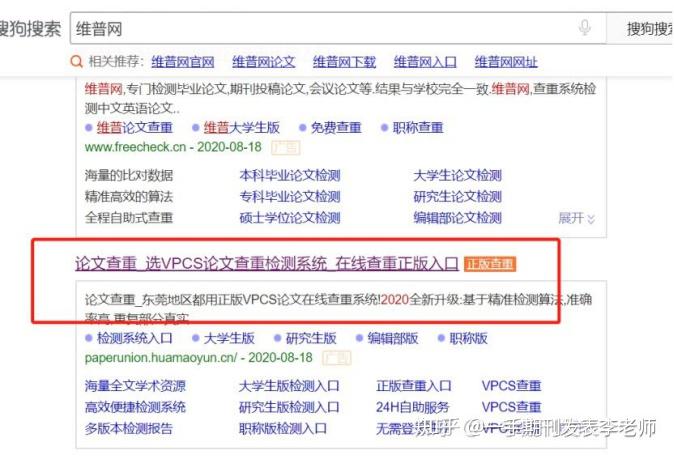Select the text 全程自助式查重
674x456 pixels.
click(129, 217)
